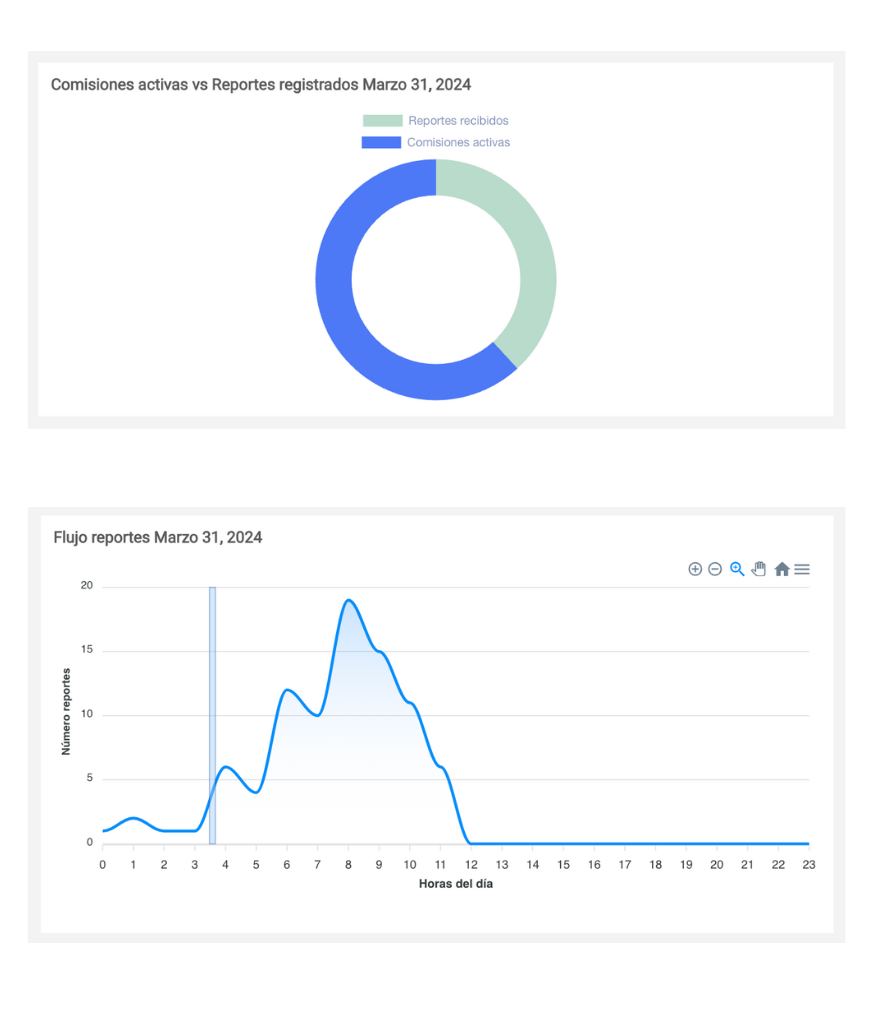The height and width of the screenshot is (1014, 874).
Task: Open the chart hamburger menu
Action: tap(802, 569)
